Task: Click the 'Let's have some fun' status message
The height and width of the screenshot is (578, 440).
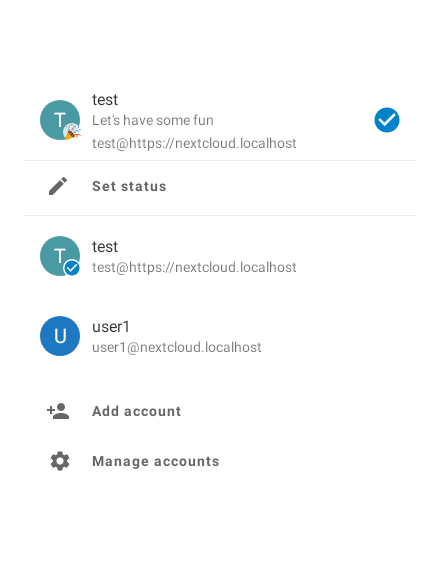Action: (153, 120)
